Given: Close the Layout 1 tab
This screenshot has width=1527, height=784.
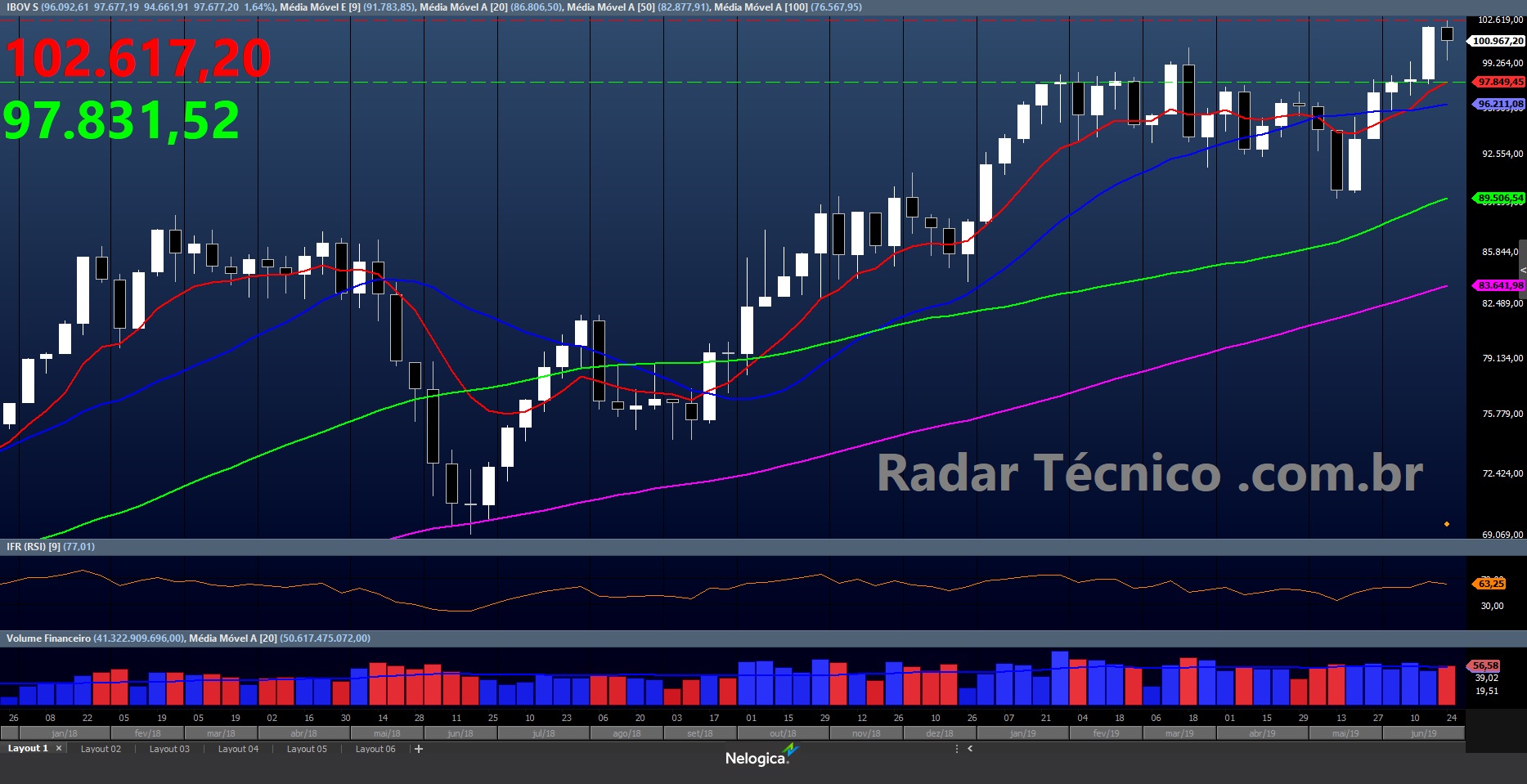Looking at the screenshot, I should click(59, 749).
